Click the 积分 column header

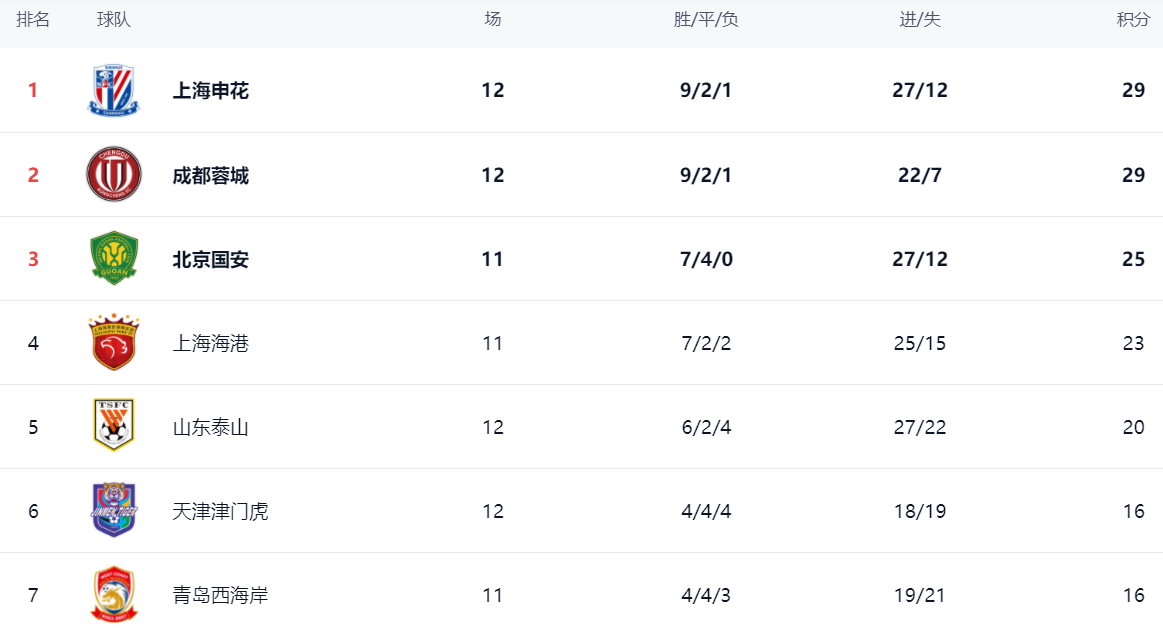pos(1133,20)
